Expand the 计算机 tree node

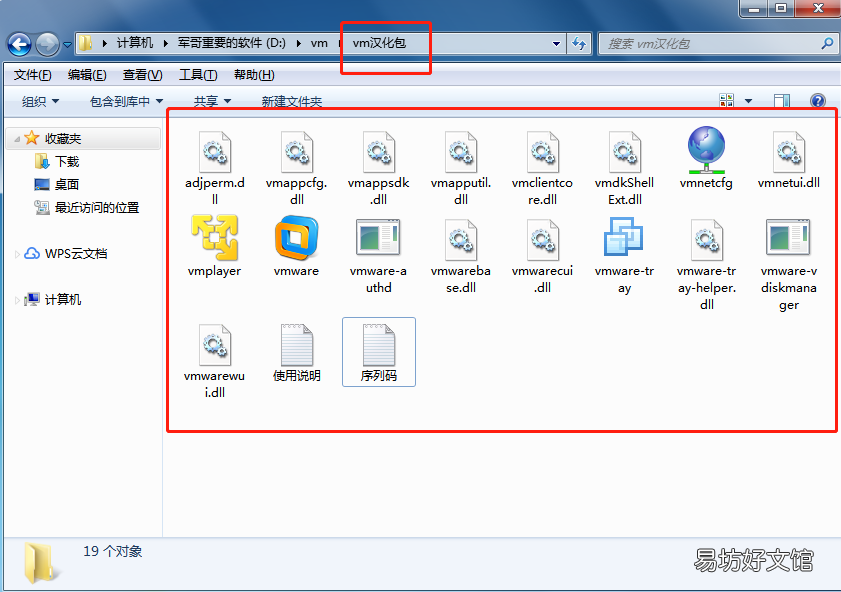pos(17,300)
